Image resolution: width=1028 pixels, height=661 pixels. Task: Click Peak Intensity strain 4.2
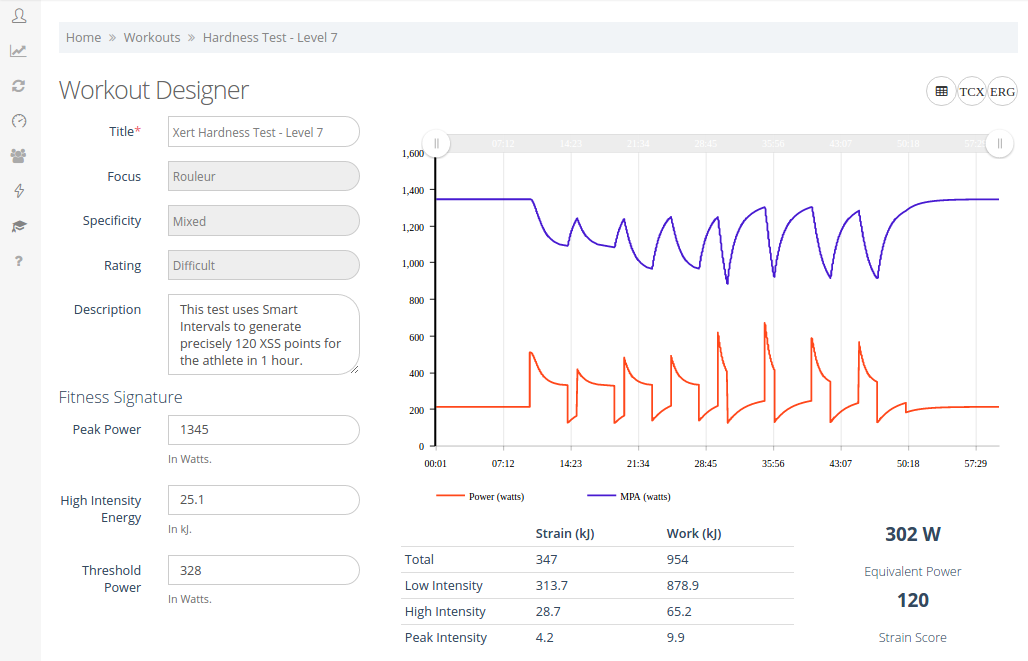tap(544, 637)
